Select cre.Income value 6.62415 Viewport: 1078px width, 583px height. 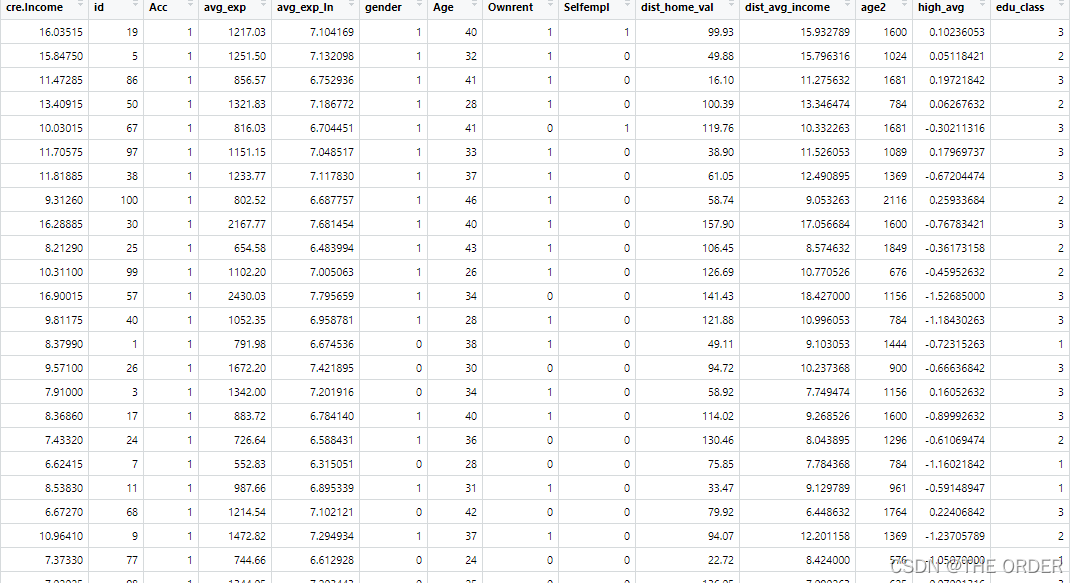[x=64, y=465]
